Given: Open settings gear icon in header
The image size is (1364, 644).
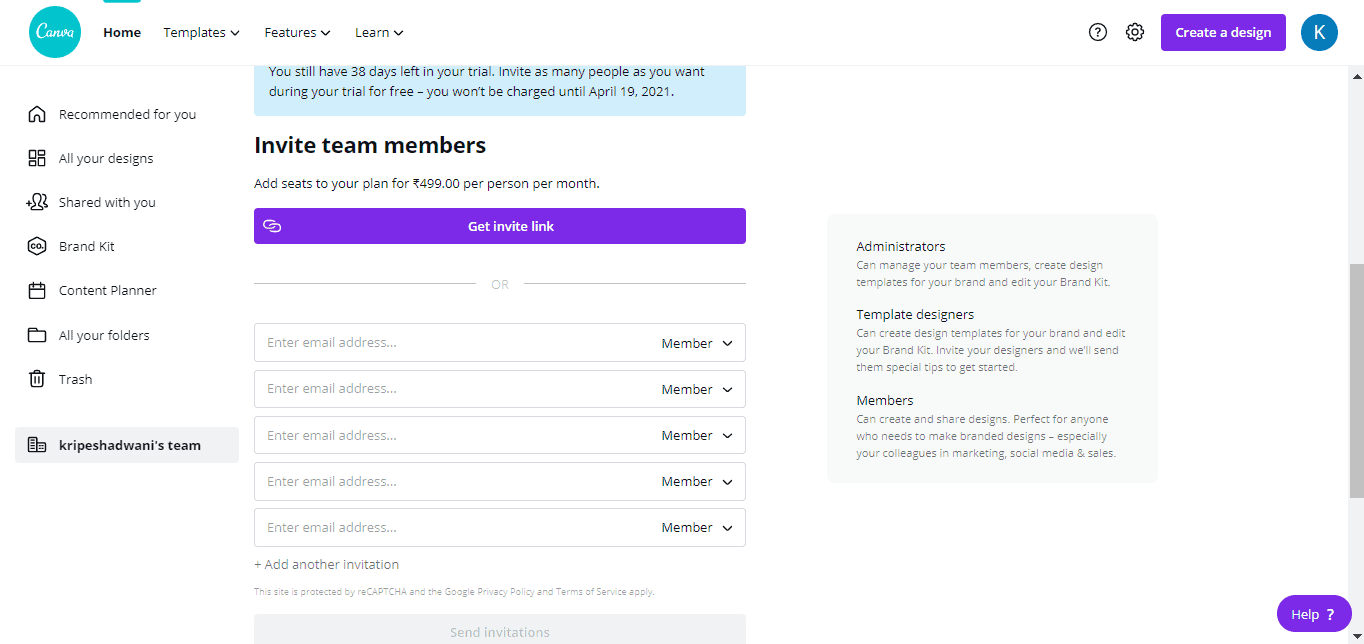Looking at the screenshot, I should (x=1134, y=32).
